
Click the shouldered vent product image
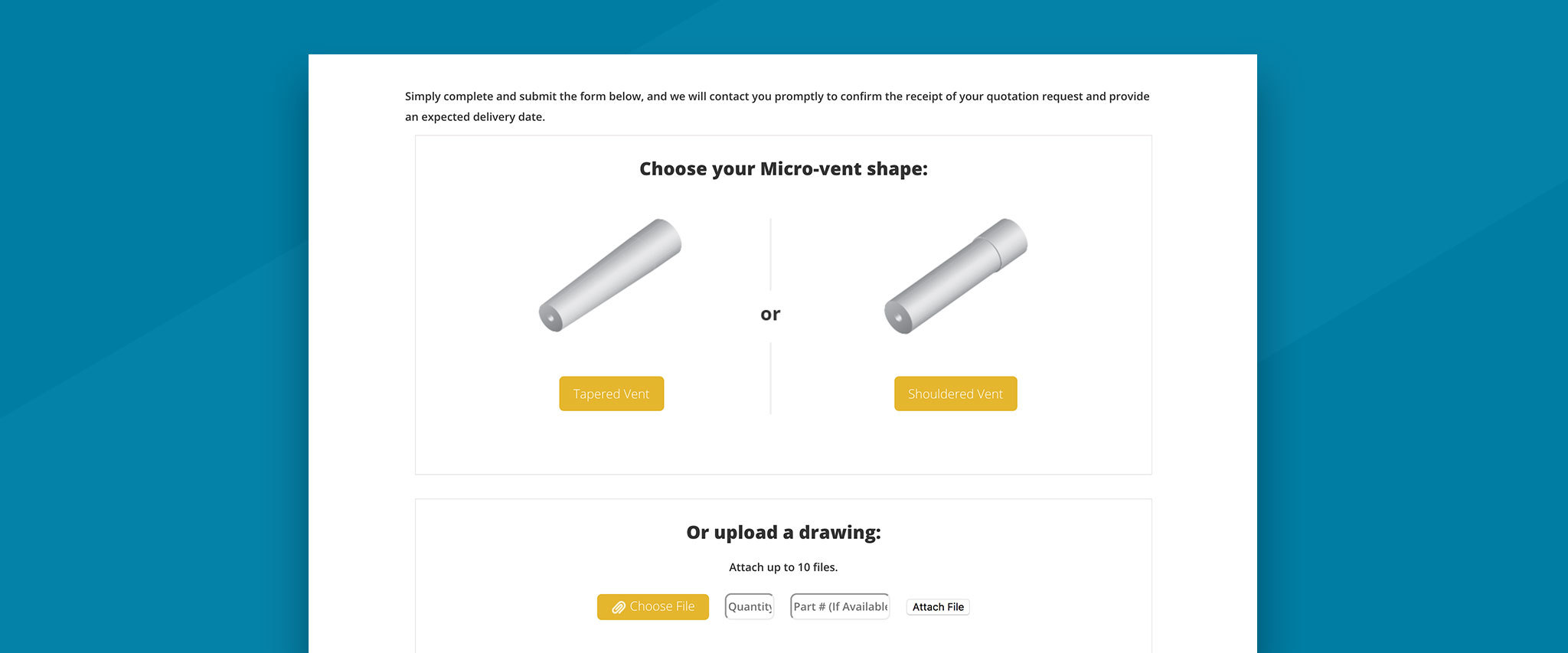[955, 276]
